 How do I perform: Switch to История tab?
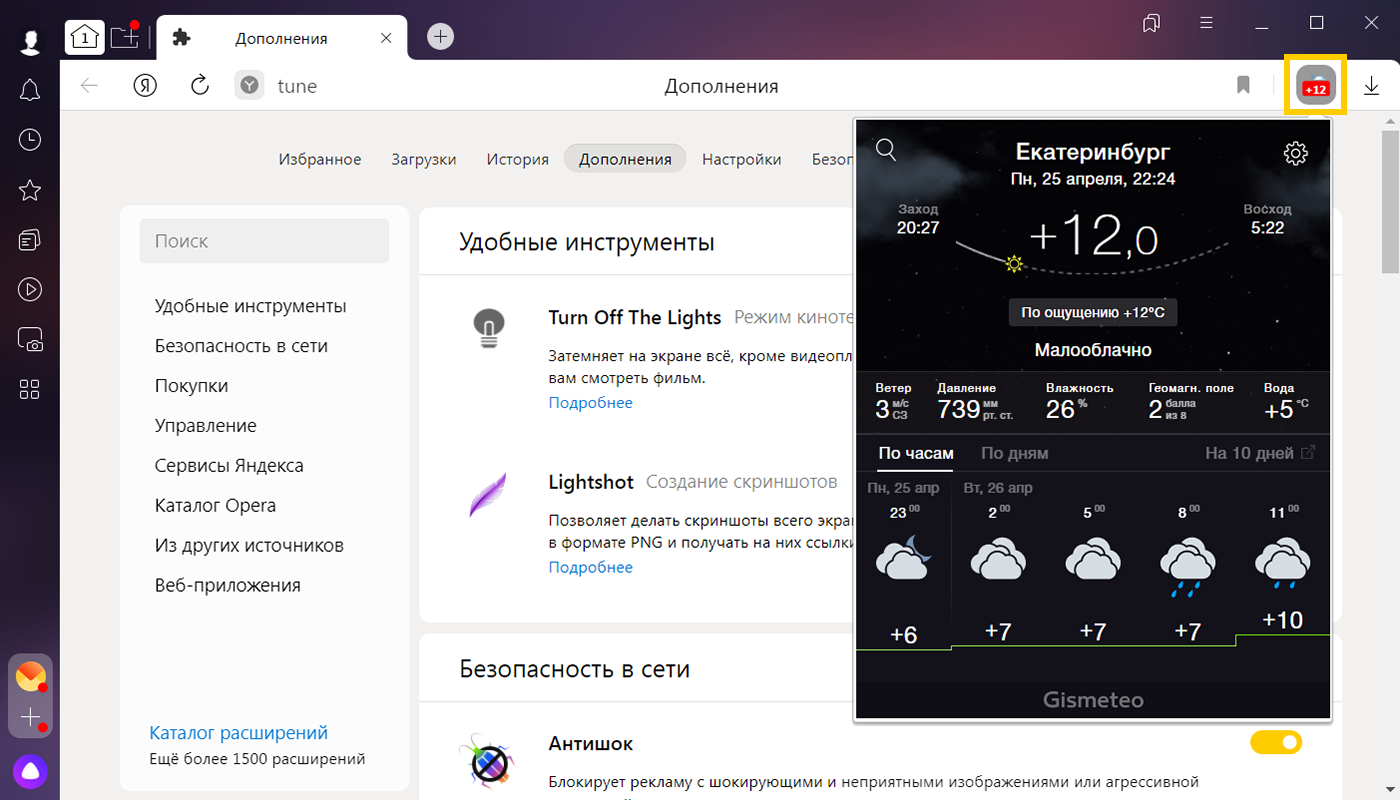(518, 159)
